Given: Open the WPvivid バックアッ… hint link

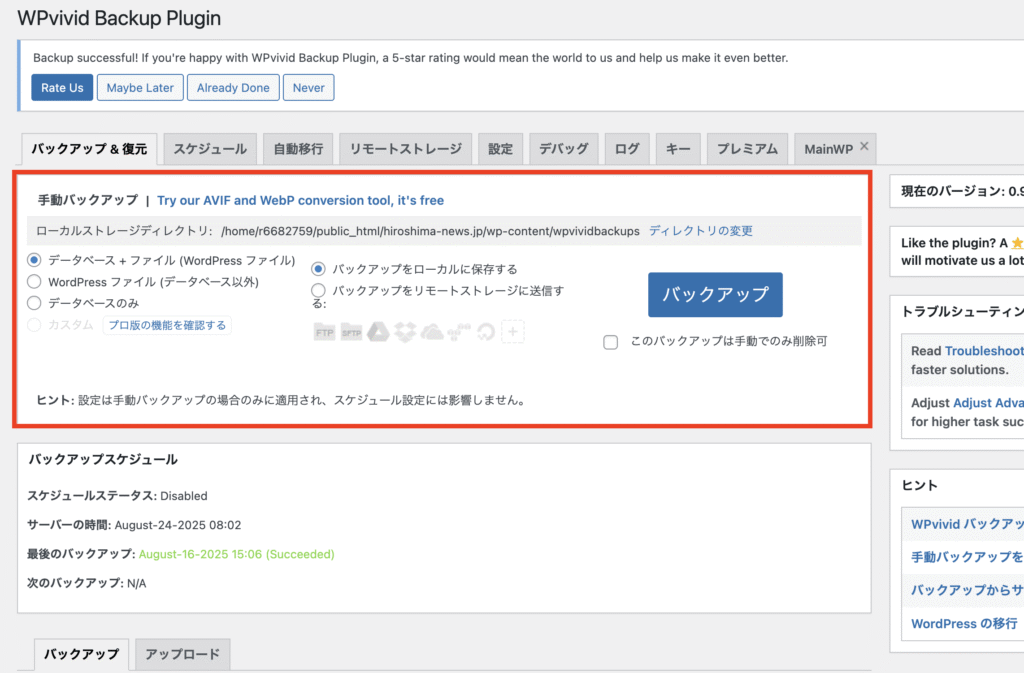Looking at the screenshot, I should point(967,524).
